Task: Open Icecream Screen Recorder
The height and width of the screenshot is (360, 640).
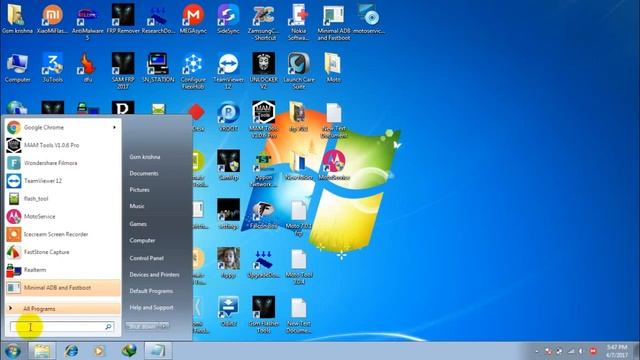Action: coord(63,234)
